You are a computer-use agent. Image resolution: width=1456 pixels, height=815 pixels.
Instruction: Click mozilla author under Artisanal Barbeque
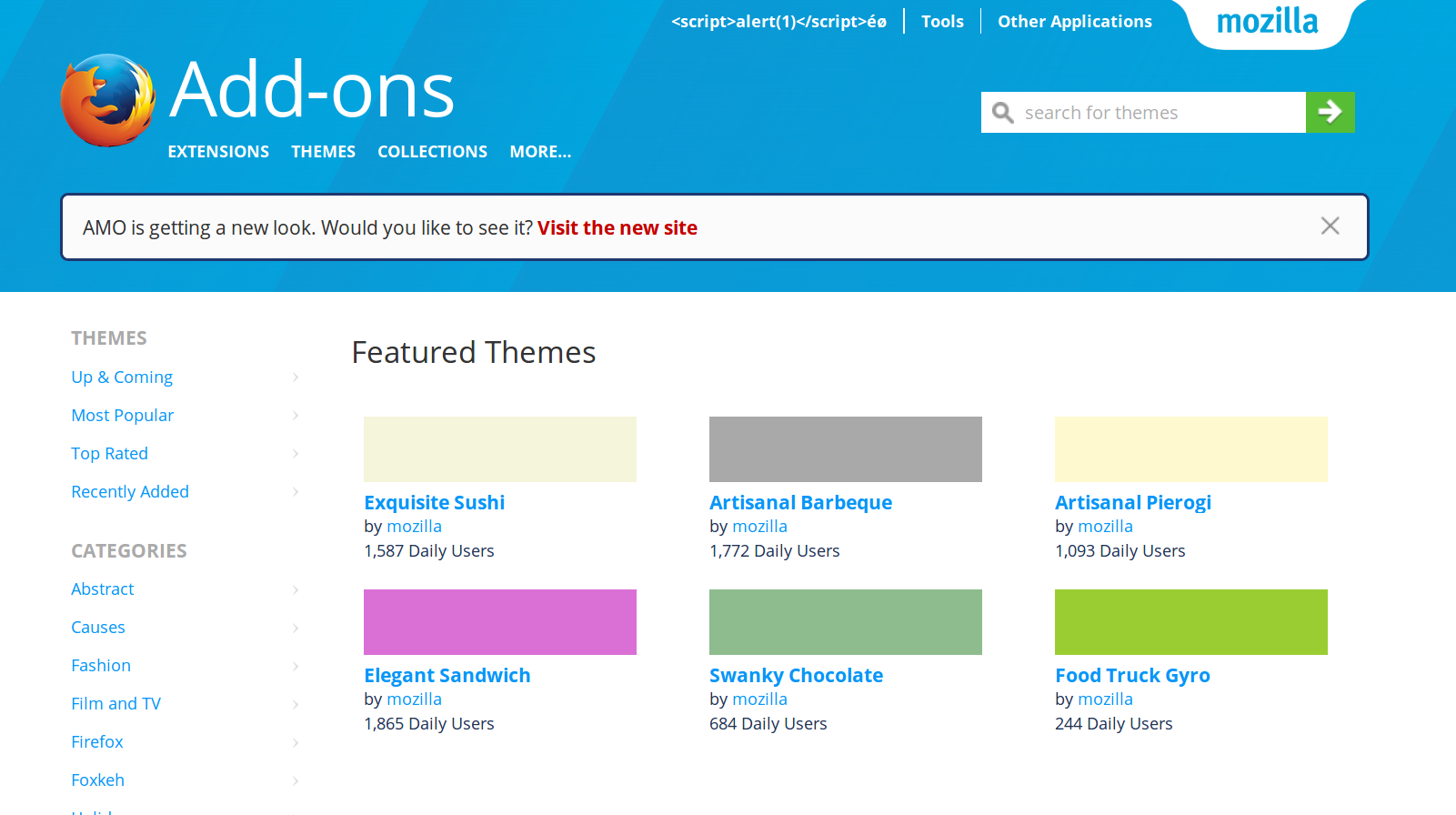click(x=759, y=527)
